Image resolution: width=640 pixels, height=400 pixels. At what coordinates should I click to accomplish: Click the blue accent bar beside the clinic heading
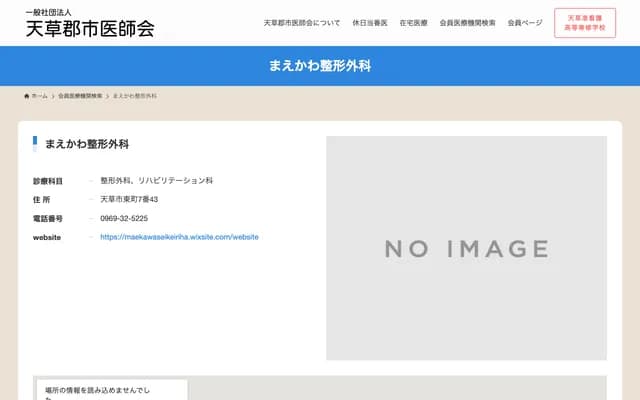coord(35,143)
